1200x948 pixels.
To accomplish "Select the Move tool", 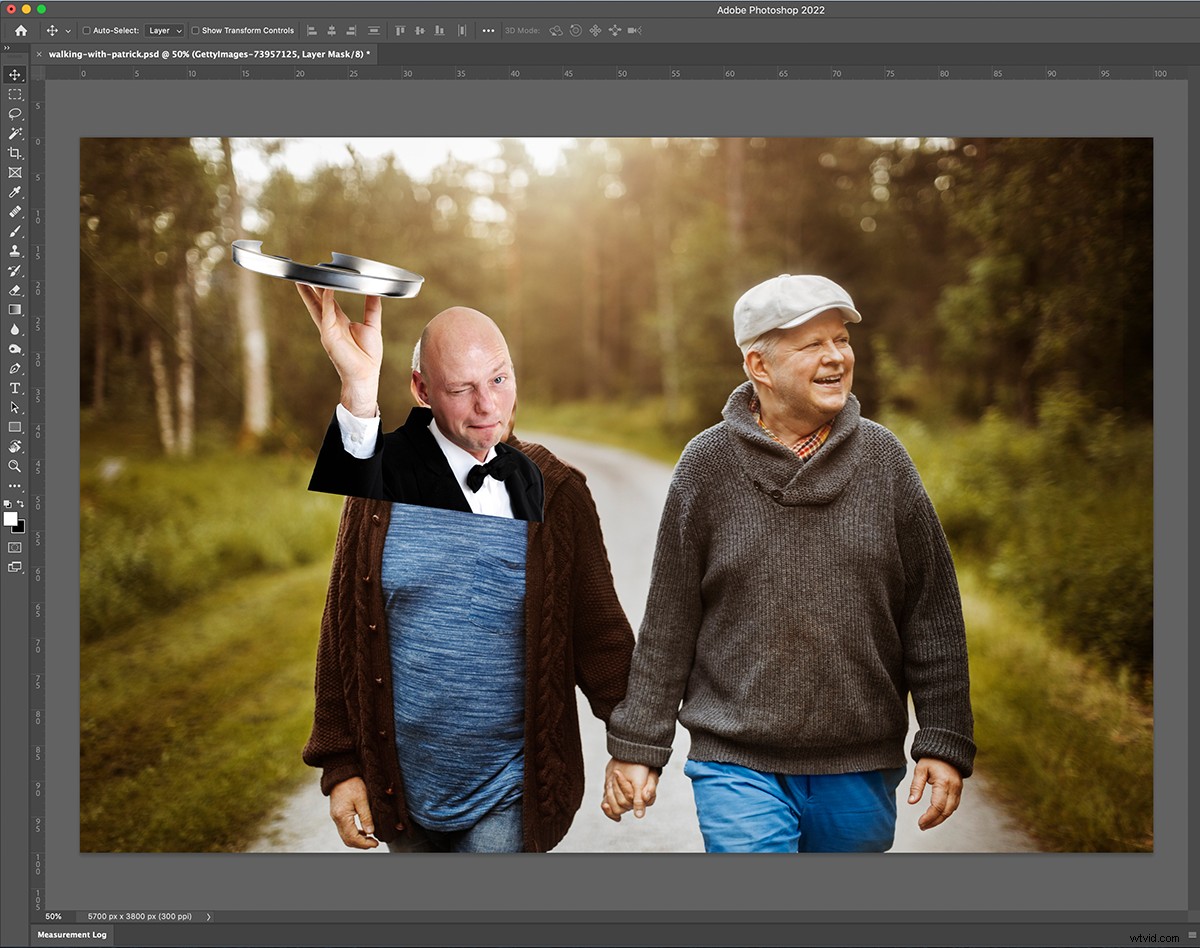I will pyautogui.click(x=14, y=74).
